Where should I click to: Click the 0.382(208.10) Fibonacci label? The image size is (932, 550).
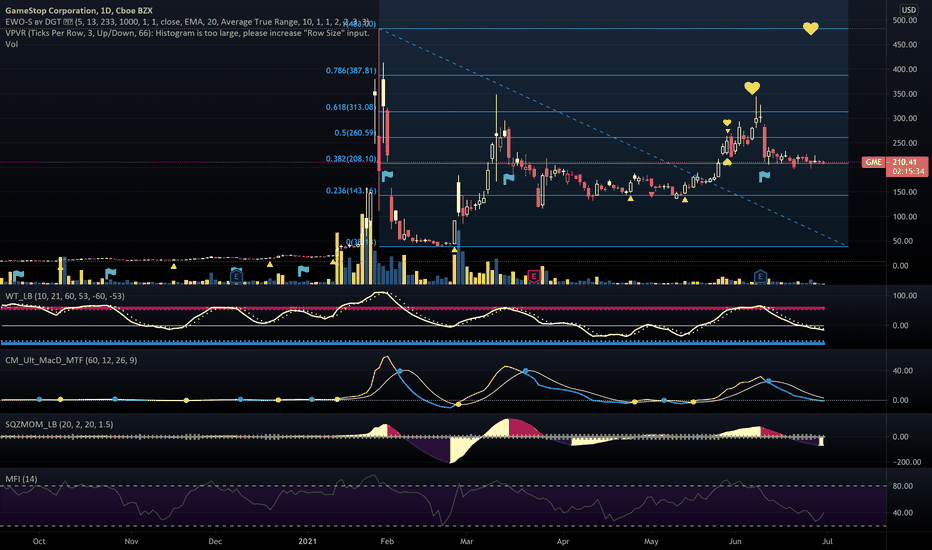click(351, 159)
